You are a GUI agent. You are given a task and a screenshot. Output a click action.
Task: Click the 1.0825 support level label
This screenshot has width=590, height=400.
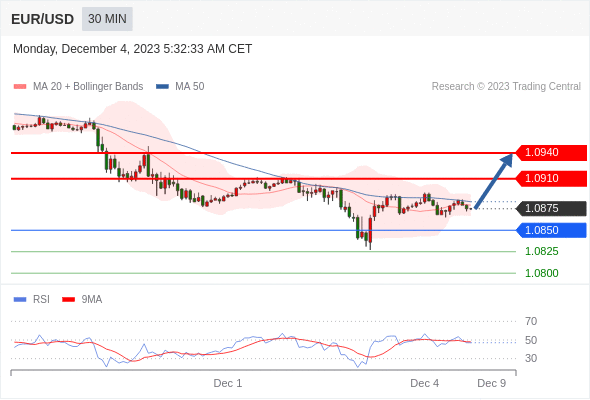click(x=541, y=251)
